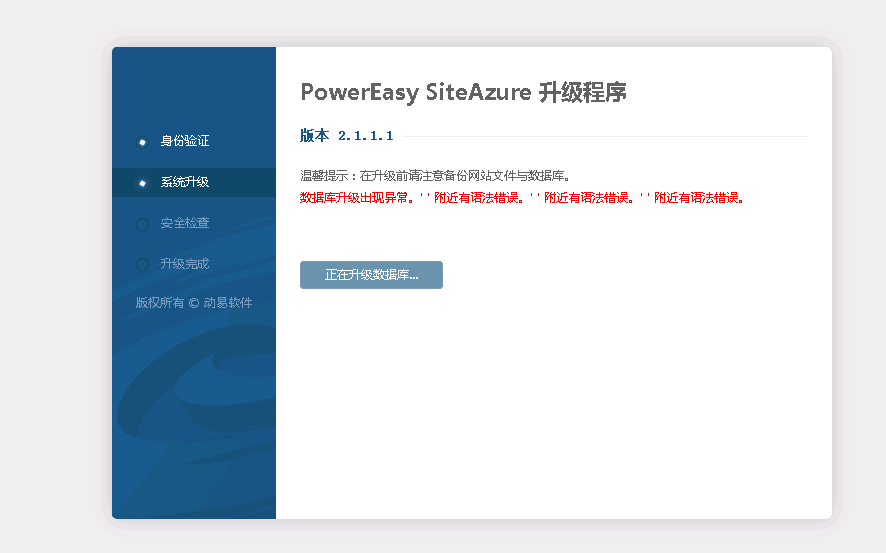Select the 身份验证 step label
886x553 pixels.
click(x=185, y=142)
